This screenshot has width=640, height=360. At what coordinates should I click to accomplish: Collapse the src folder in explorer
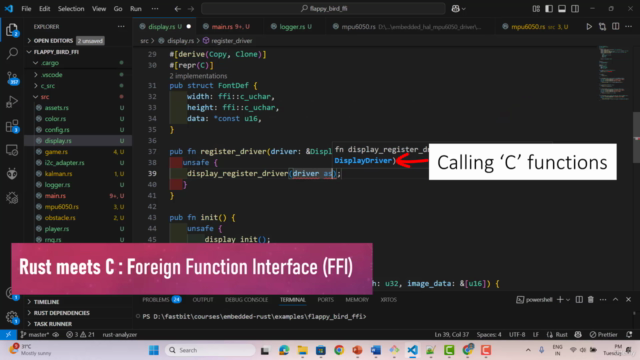coord(45,97)
